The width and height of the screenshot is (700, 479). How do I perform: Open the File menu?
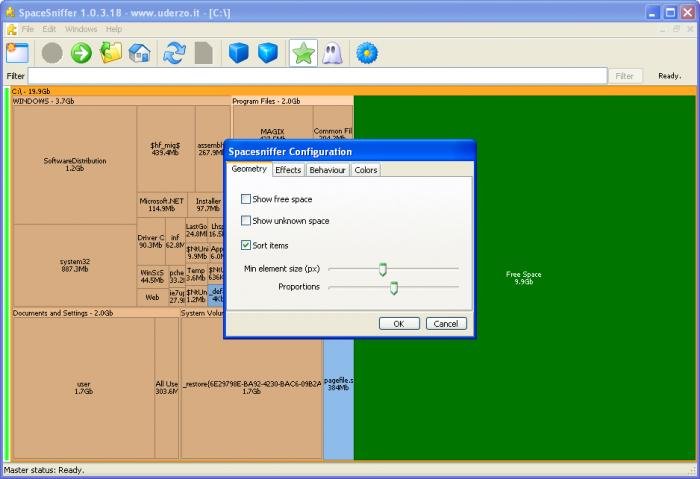(x=28, y=29)
